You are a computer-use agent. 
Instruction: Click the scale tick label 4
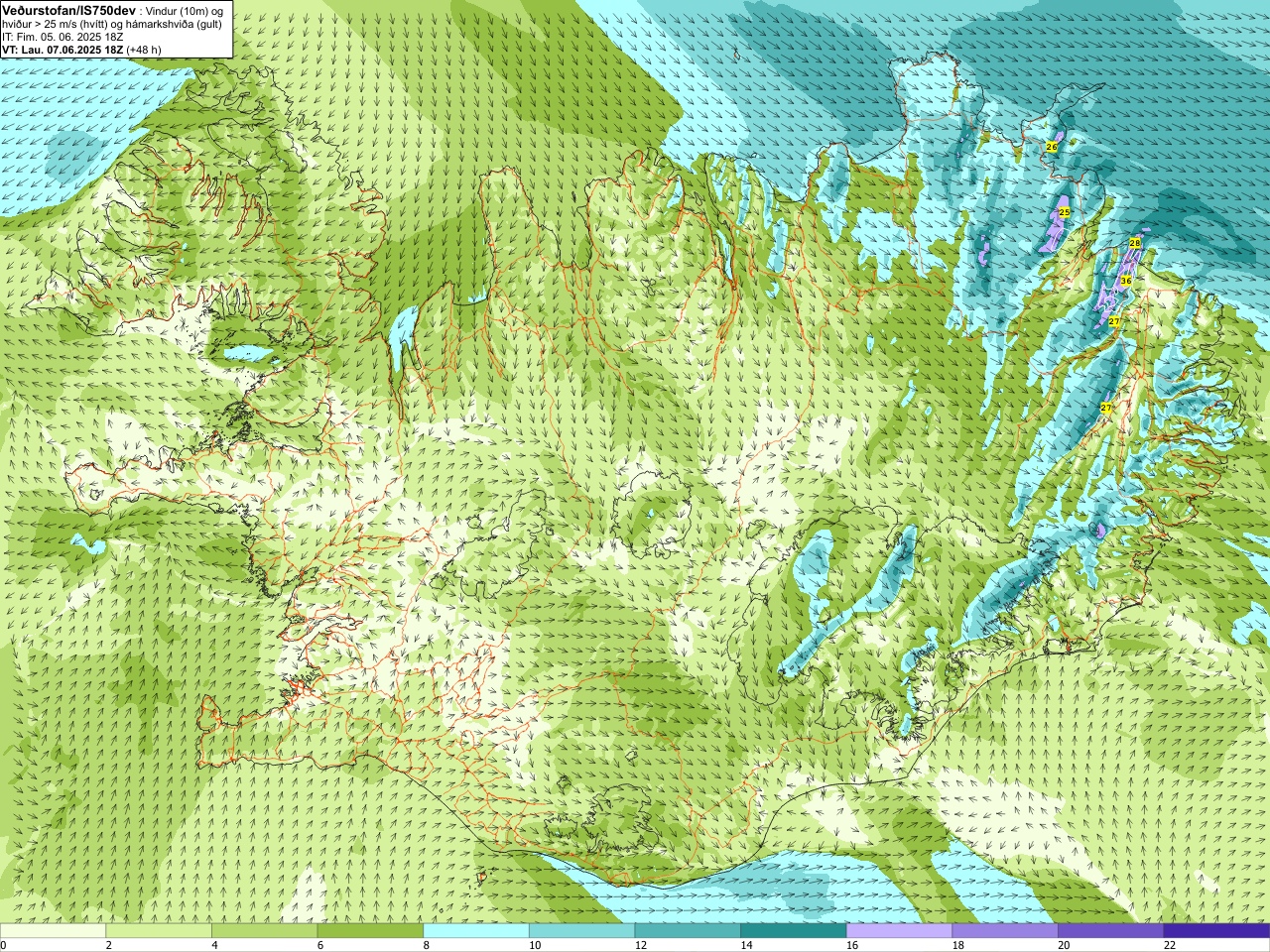click(214, 946)
